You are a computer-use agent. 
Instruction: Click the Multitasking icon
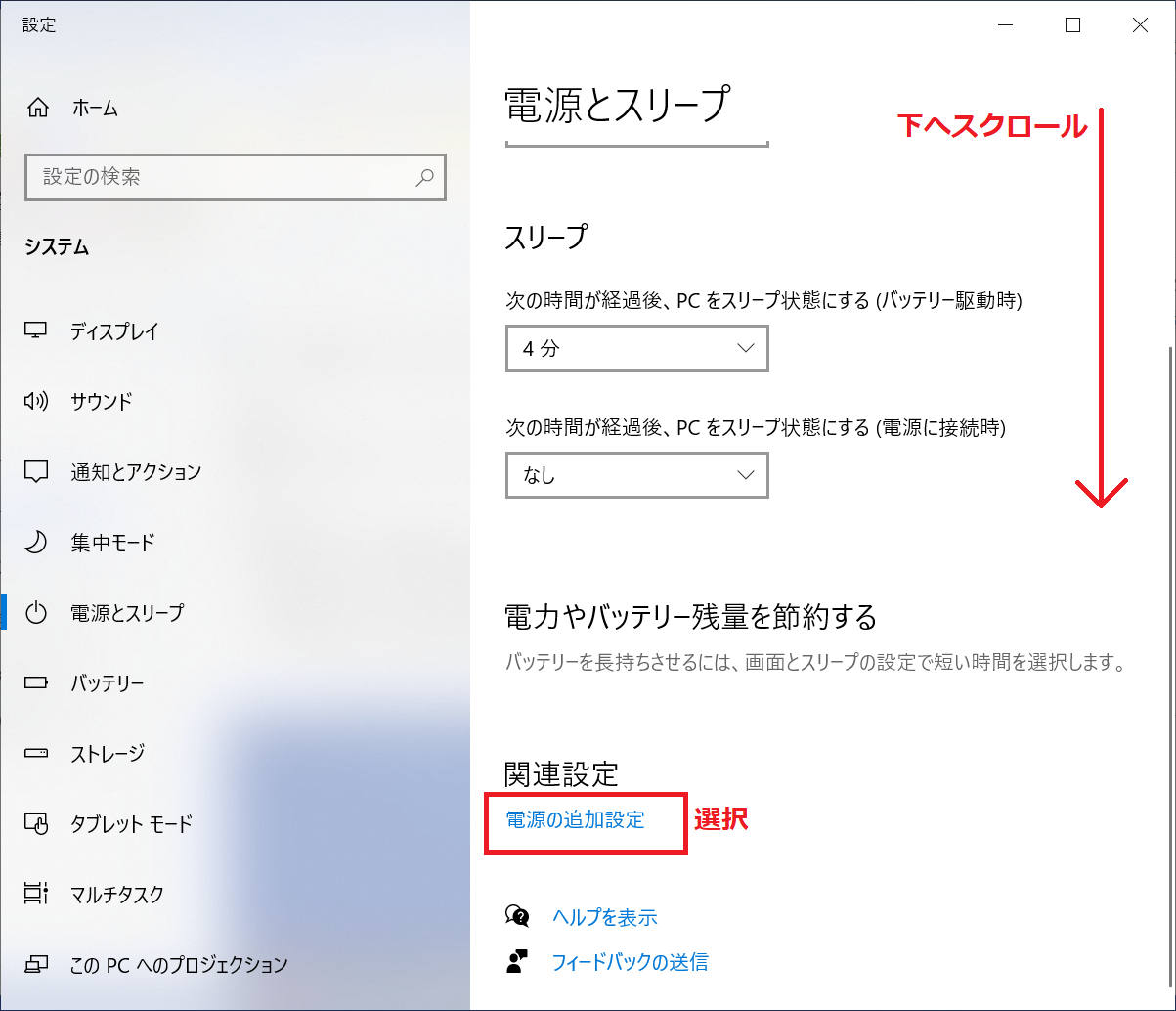36,895
